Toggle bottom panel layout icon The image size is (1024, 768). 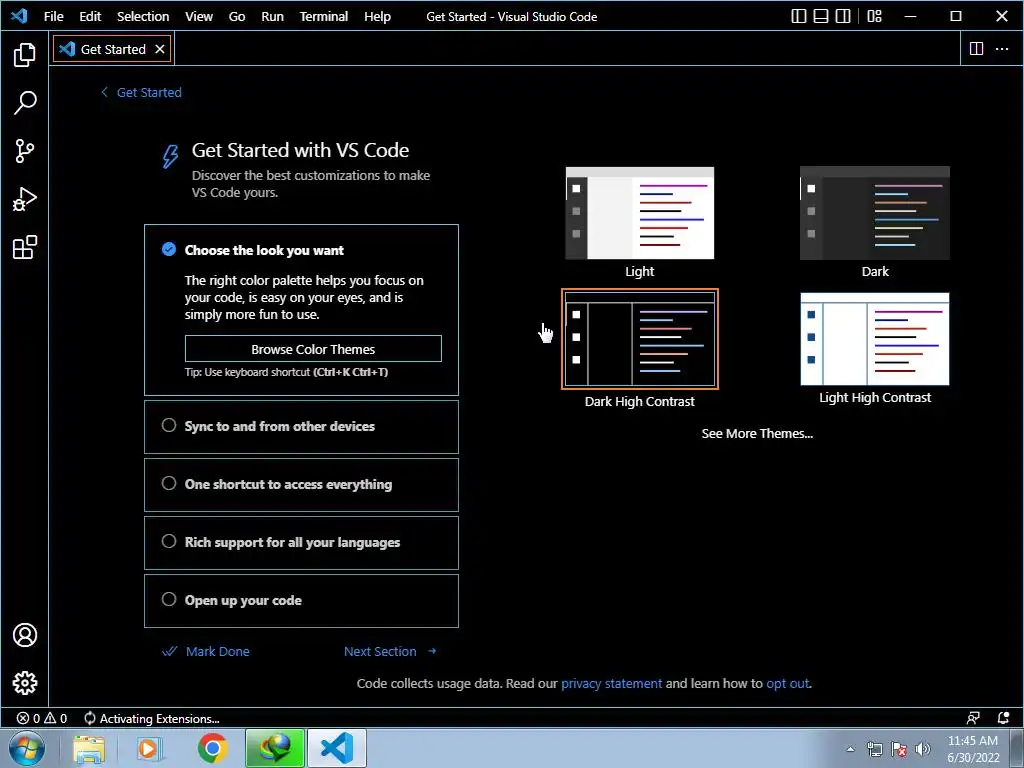821,16
